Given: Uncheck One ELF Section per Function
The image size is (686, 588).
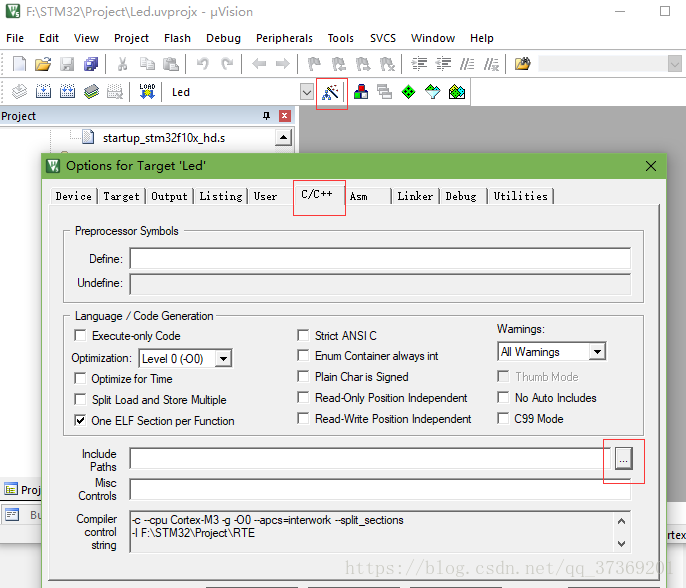Looking at the screenshot, I should (80, 420).
